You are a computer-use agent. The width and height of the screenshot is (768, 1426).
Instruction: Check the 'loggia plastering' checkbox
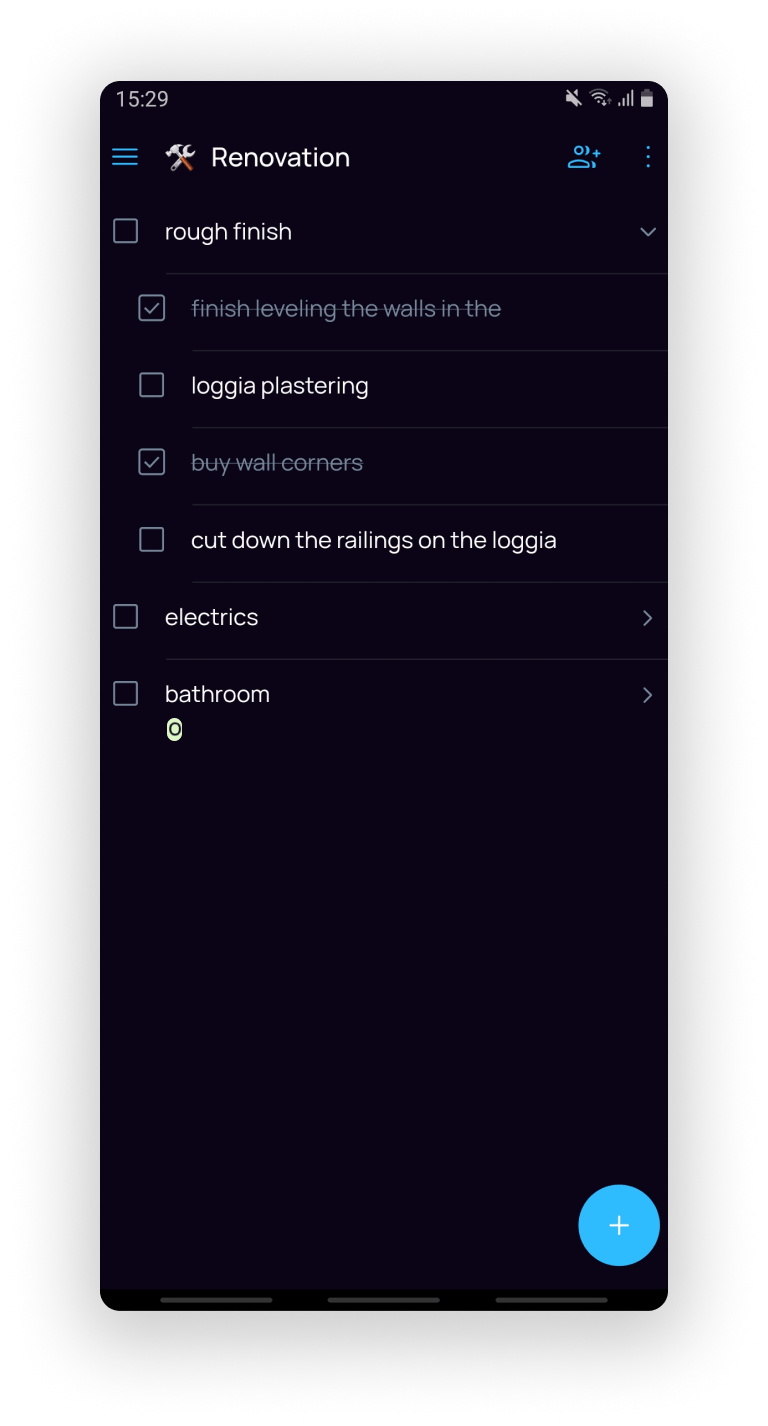151,385
